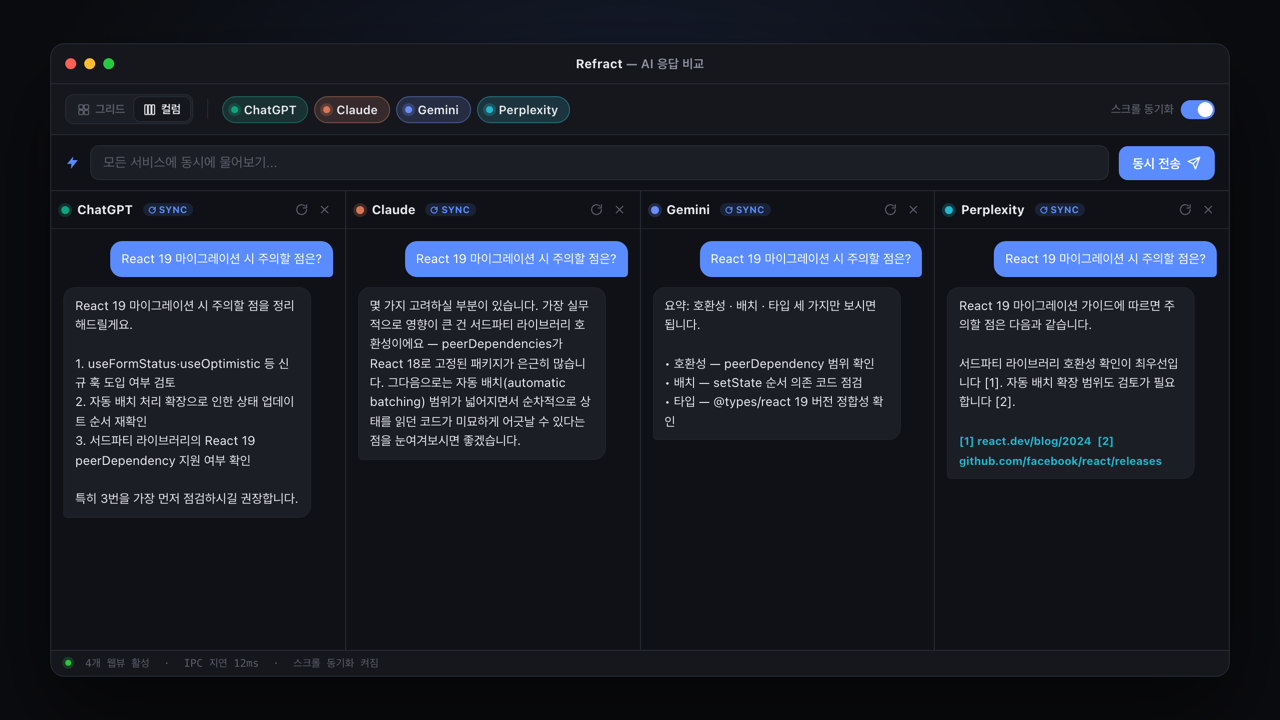Click the Claude response starting '몇 가지 고려하실 부분이'
1280x720 pixels.
click(x=482, y=373)
